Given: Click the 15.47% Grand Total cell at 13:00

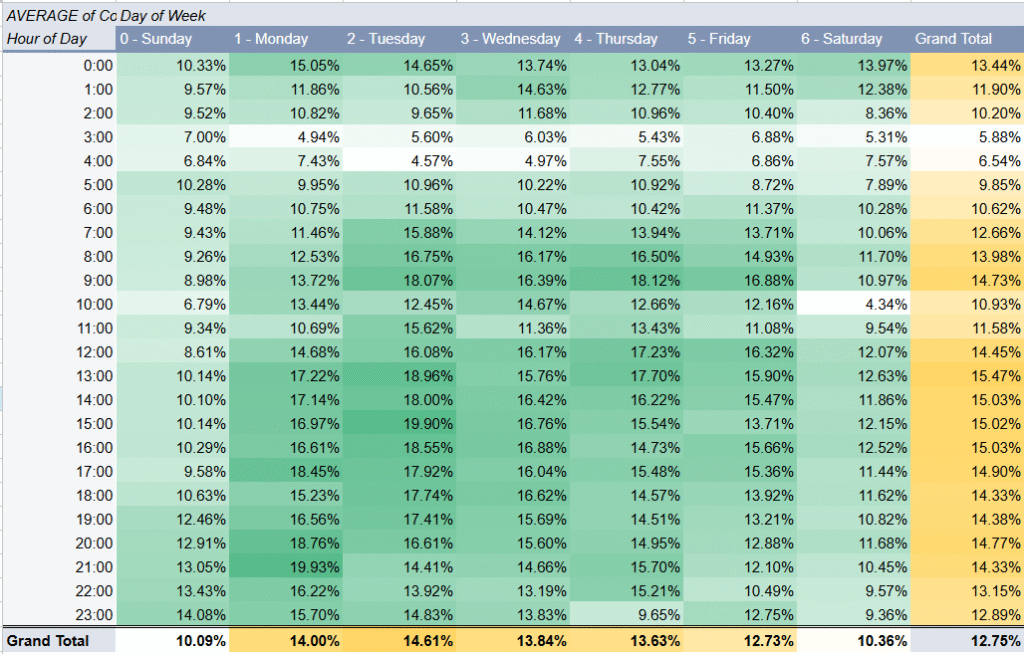Looking at the screenshot, I should [x=967, y=375].
